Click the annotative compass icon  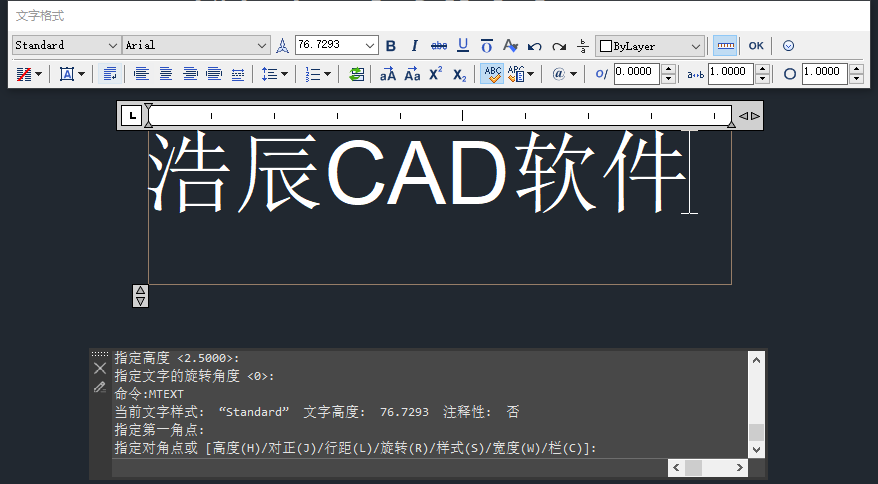pyautogui.click(x=283, y=46)
